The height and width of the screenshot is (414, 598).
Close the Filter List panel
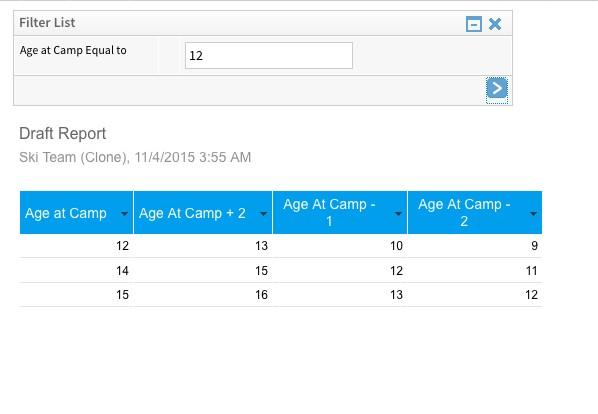coord(495,24)
